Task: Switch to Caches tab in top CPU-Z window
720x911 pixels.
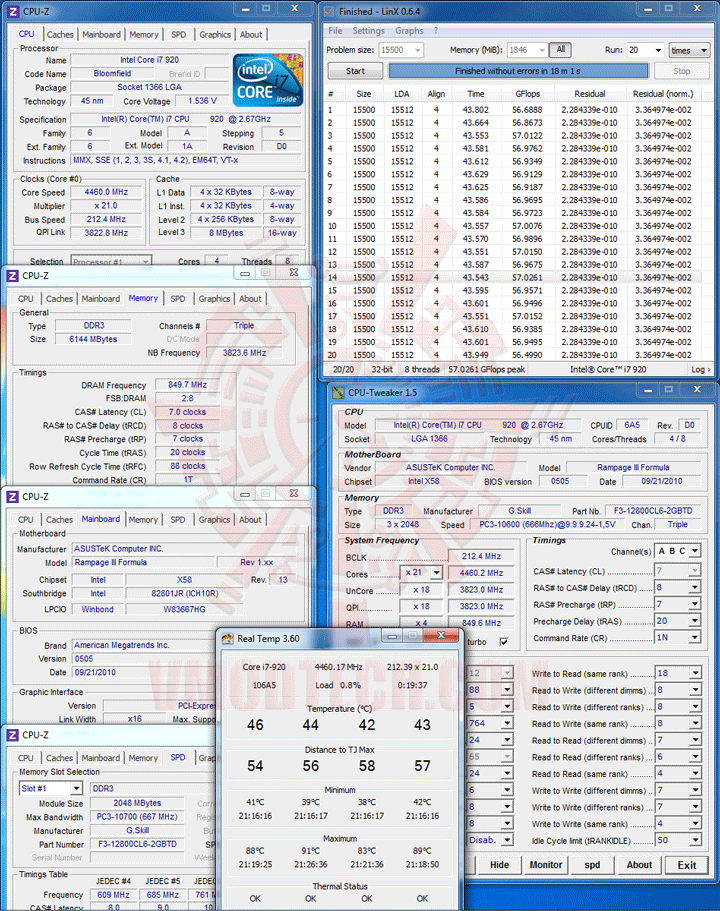Action: pyautogui.click(x=60, y=35)
